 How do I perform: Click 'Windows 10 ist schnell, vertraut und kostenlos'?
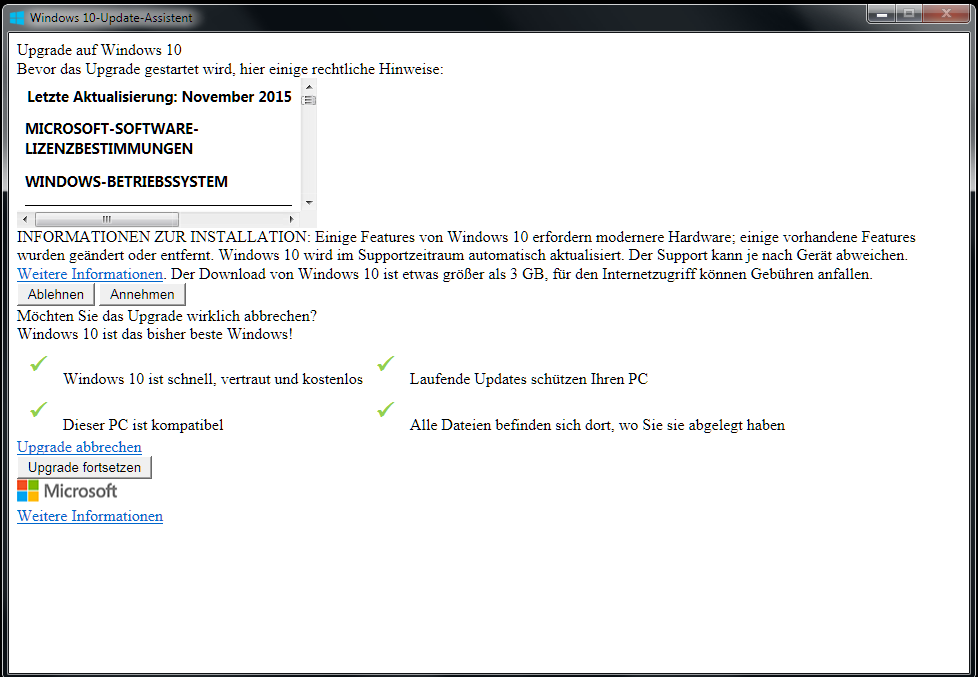click(213, 379)
